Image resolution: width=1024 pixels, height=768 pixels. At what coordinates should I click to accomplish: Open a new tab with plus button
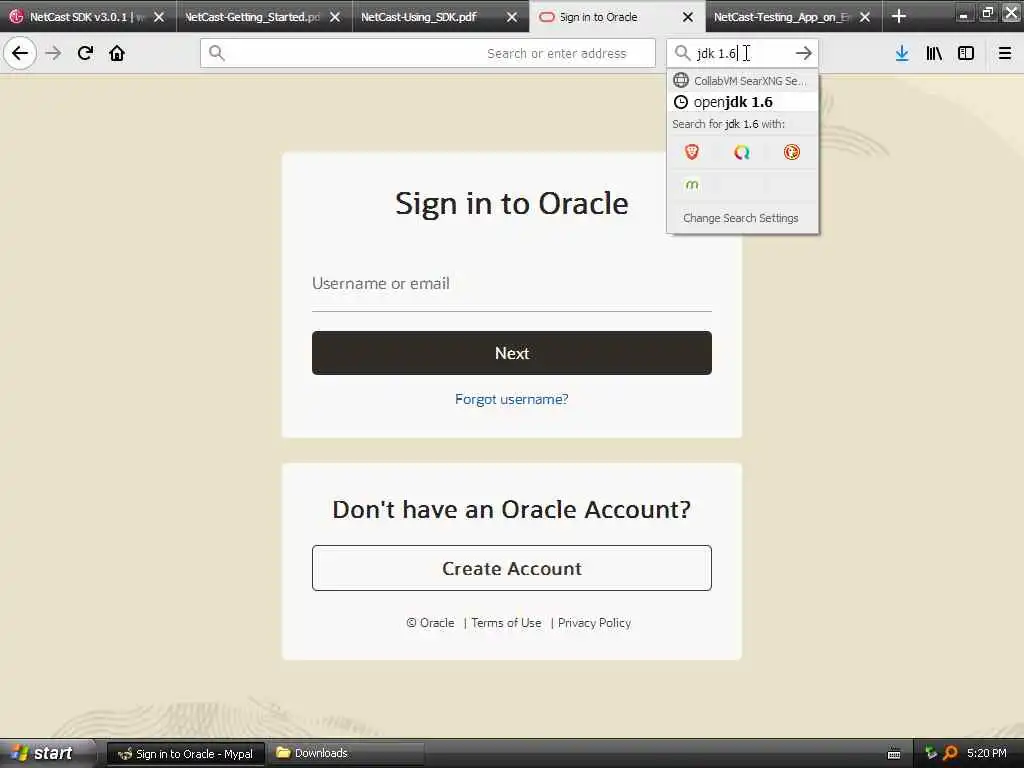pyautogui.click(x=899, y=16)
